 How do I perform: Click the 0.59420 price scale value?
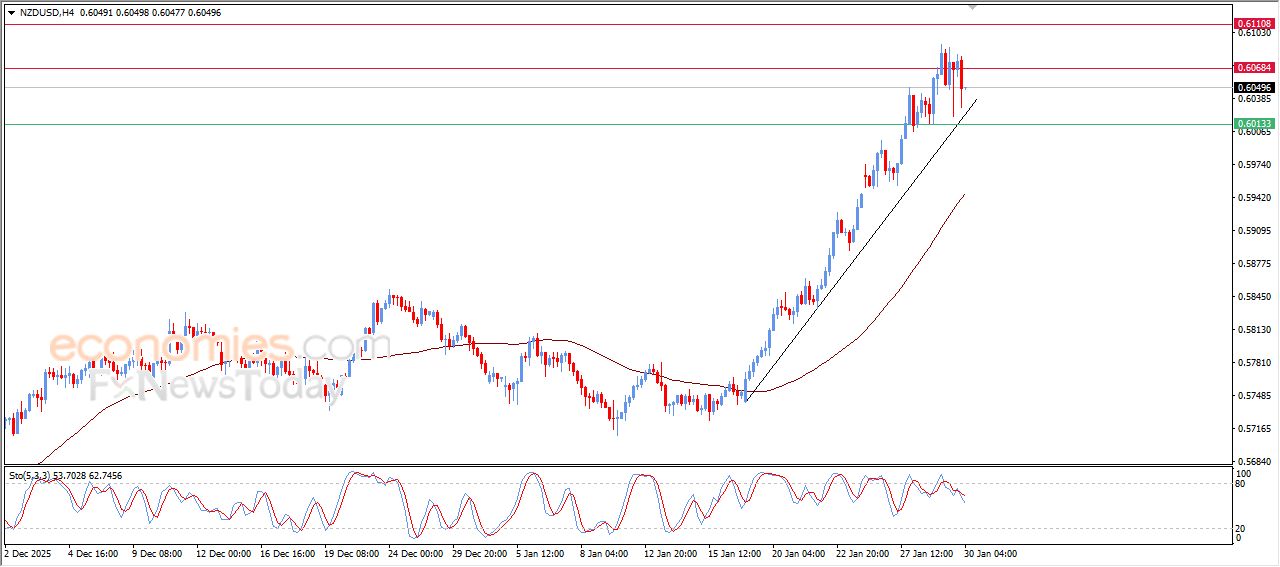[x=1252, y=198]
